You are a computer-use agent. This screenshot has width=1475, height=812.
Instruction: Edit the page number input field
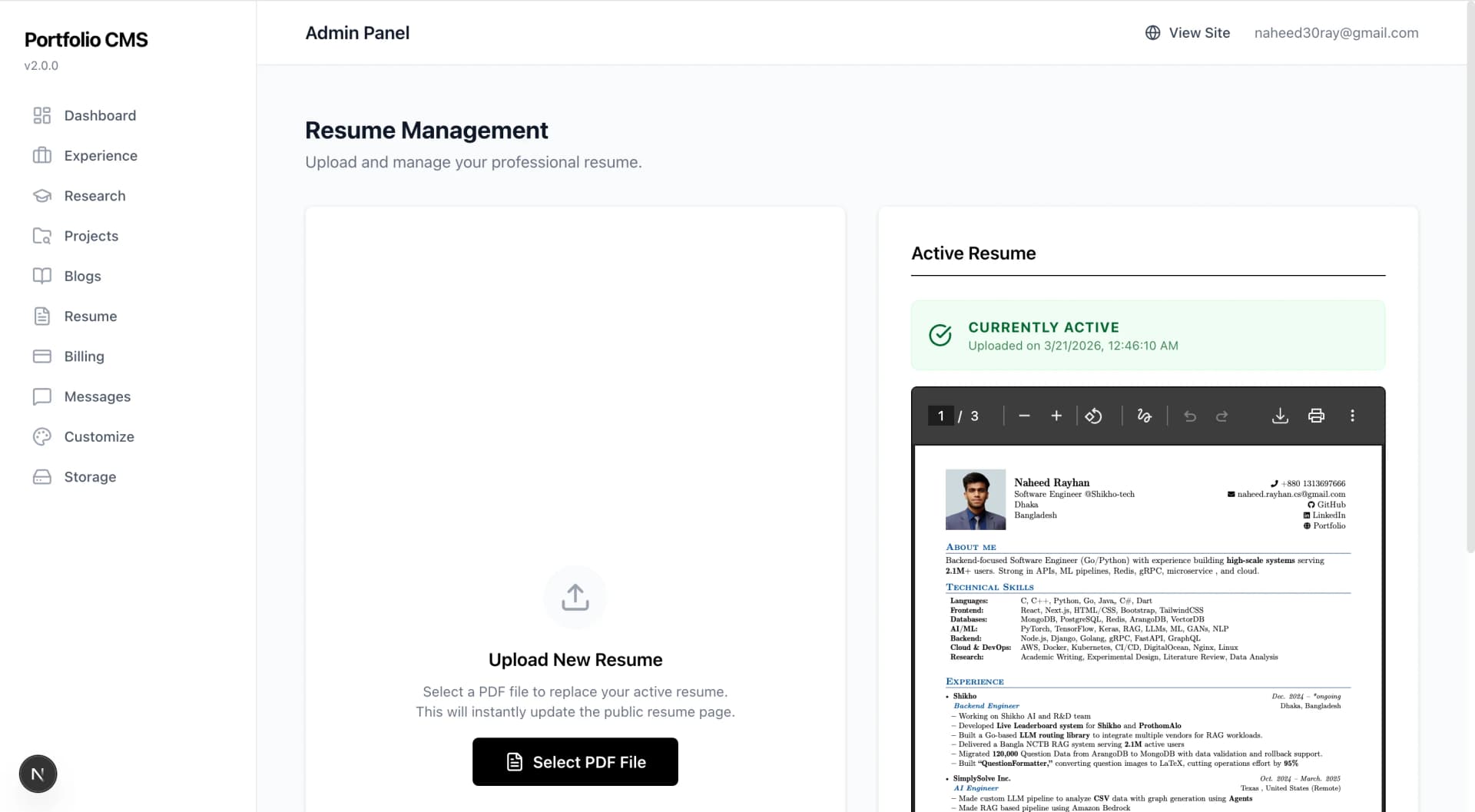click(940, 416)
